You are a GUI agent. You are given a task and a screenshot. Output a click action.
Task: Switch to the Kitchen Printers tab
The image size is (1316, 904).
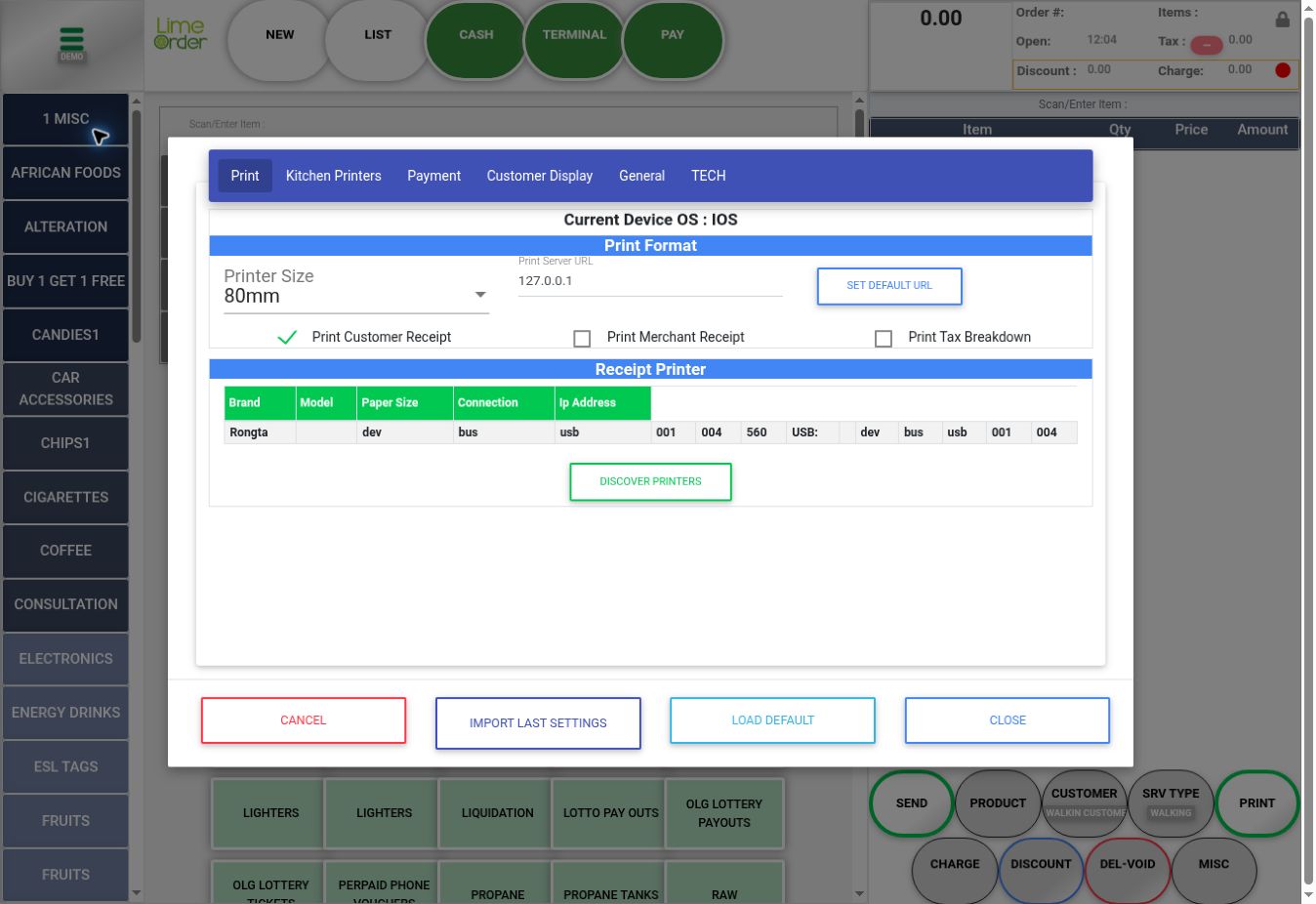(334, 176)
